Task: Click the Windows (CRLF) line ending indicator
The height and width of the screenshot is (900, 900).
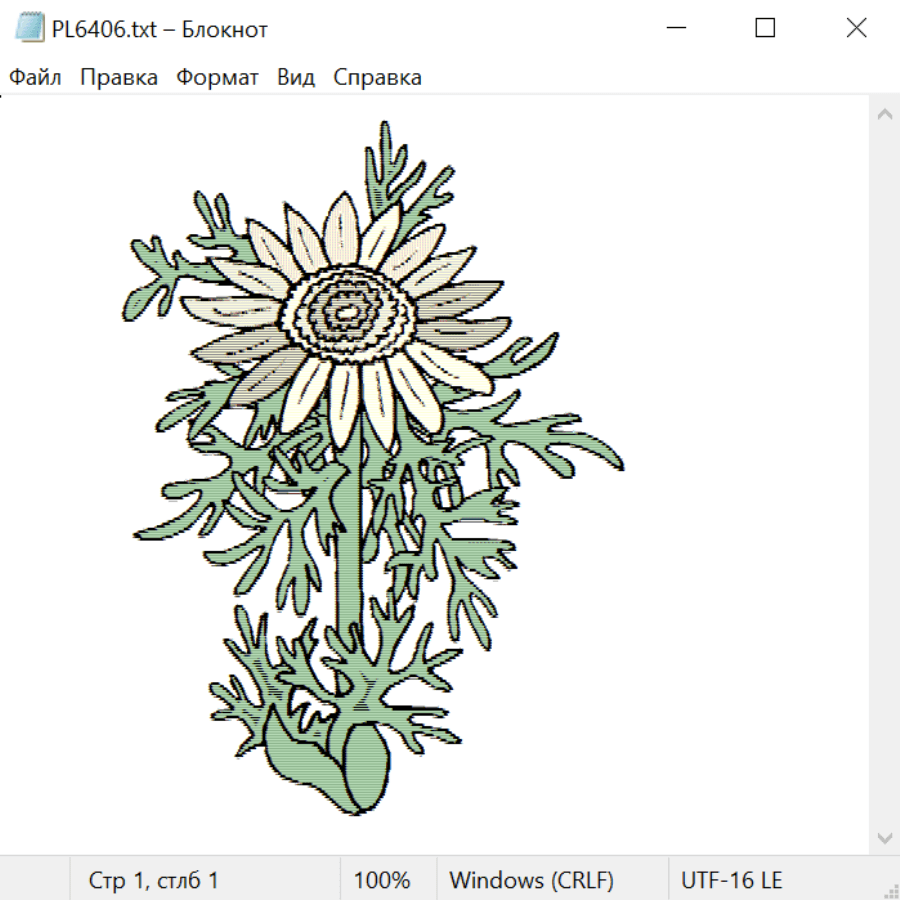Action: [531, 881]
